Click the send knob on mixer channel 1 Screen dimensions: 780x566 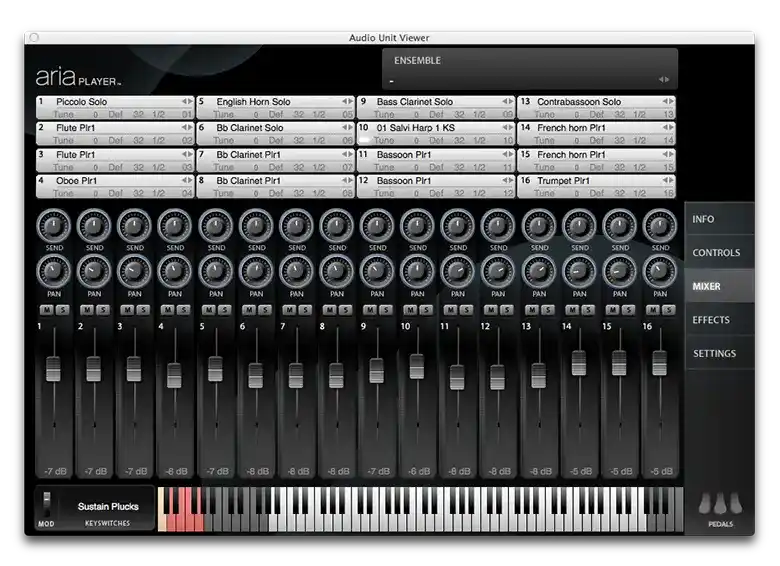click(x=54, y=226)
